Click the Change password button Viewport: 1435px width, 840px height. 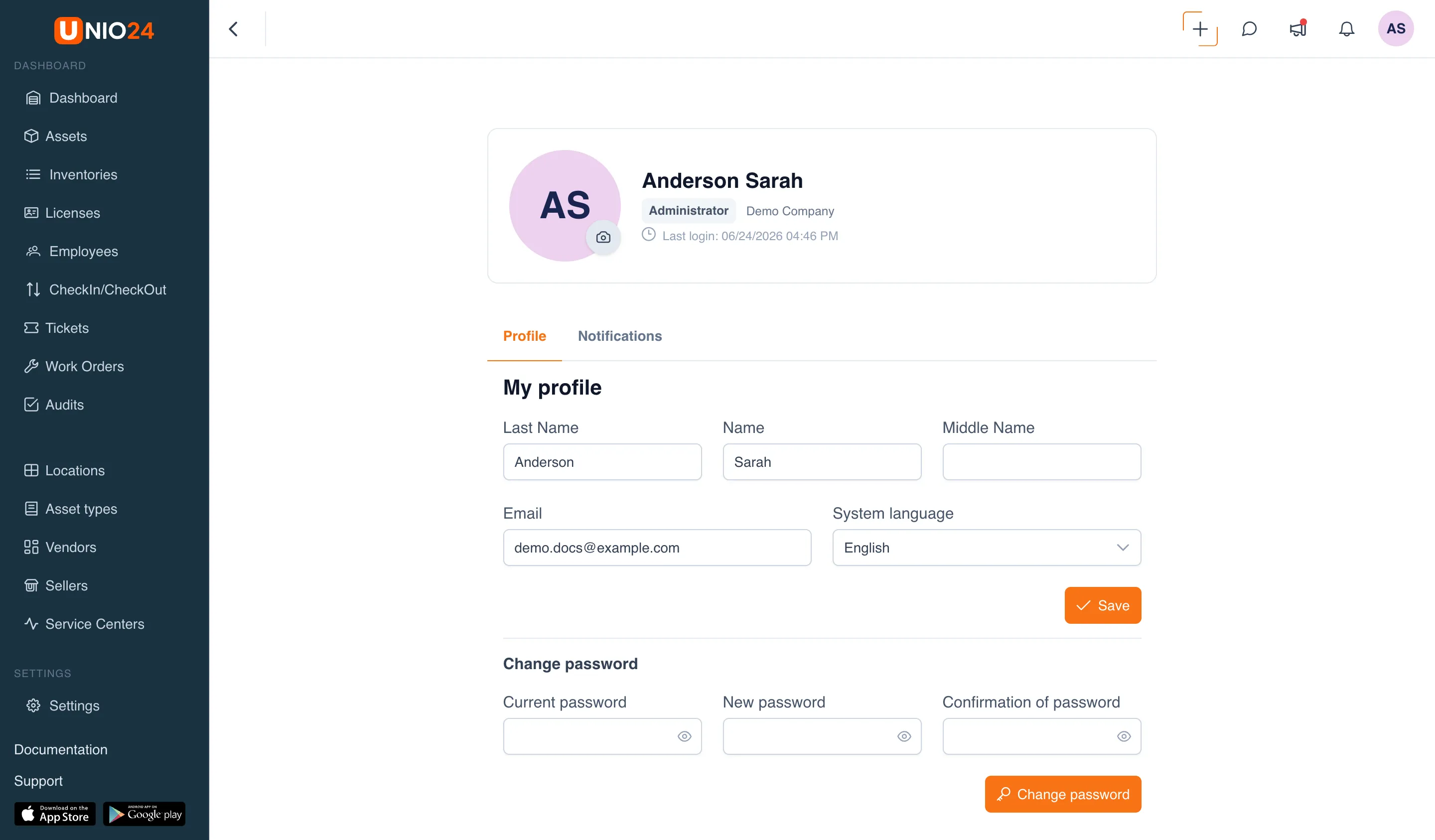tap(1063, 794)
